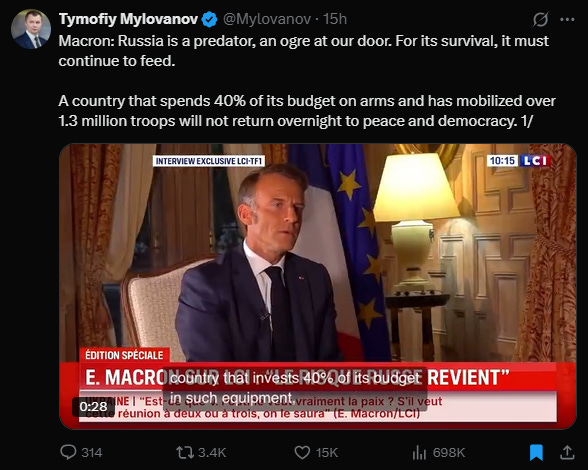Open the share tweet icon

click(x=567, y=452)
